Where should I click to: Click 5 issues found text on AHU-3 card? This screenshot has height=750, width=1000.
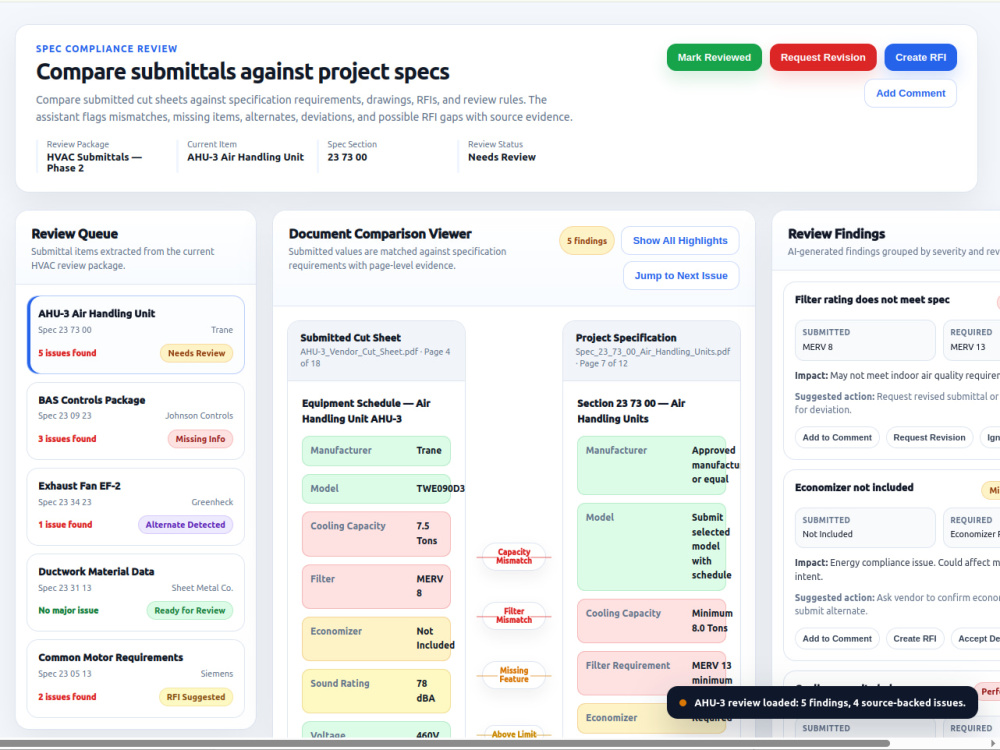(x=67, y=353)
